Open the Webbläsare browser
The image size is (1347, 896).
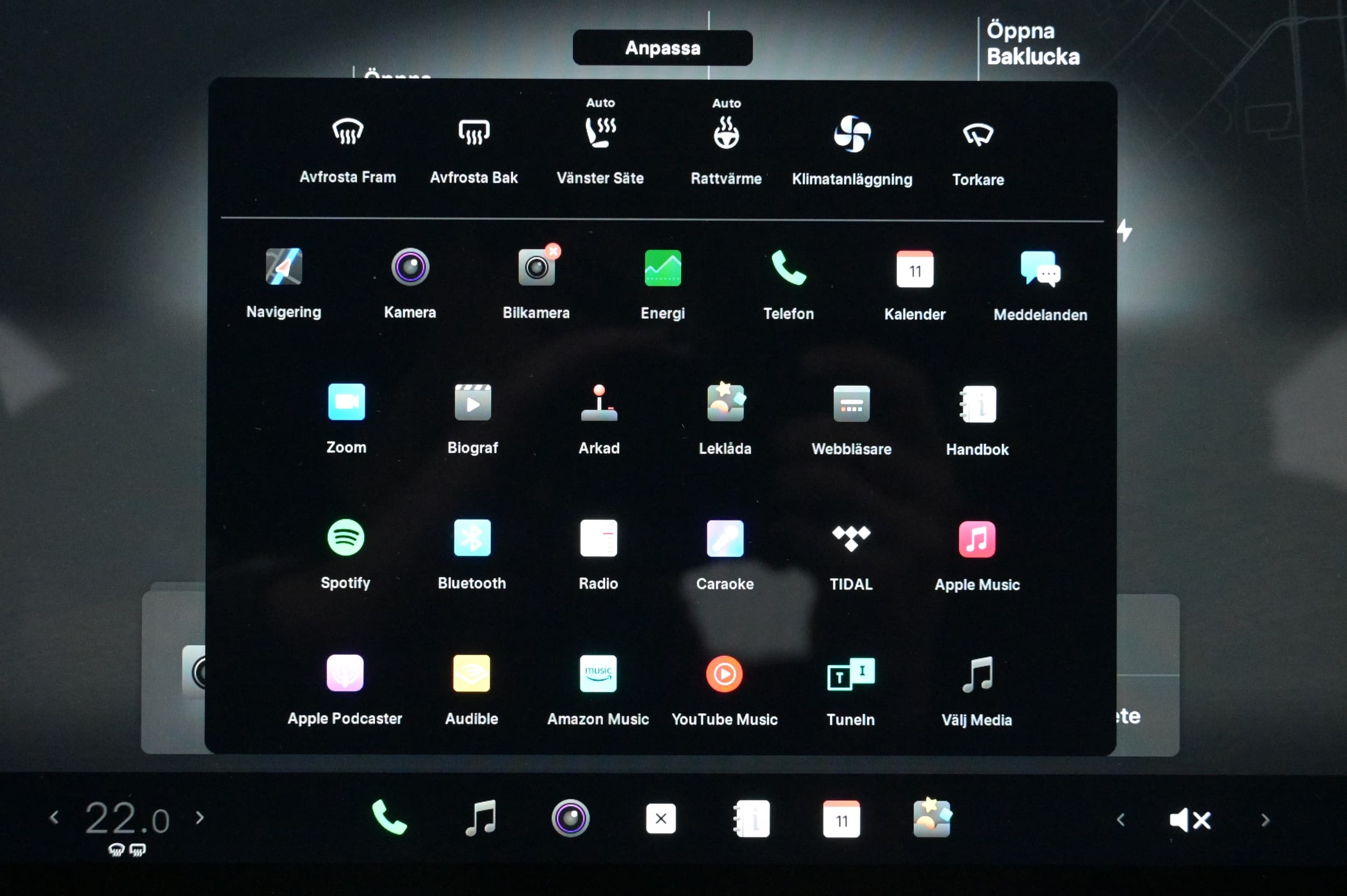pos(851,421)
